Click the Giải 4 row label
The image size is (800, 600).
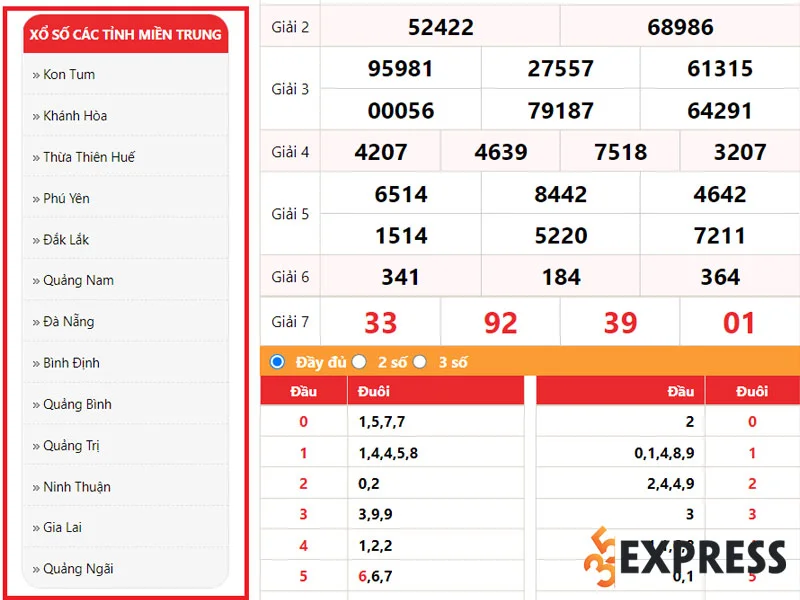(290, 152)
